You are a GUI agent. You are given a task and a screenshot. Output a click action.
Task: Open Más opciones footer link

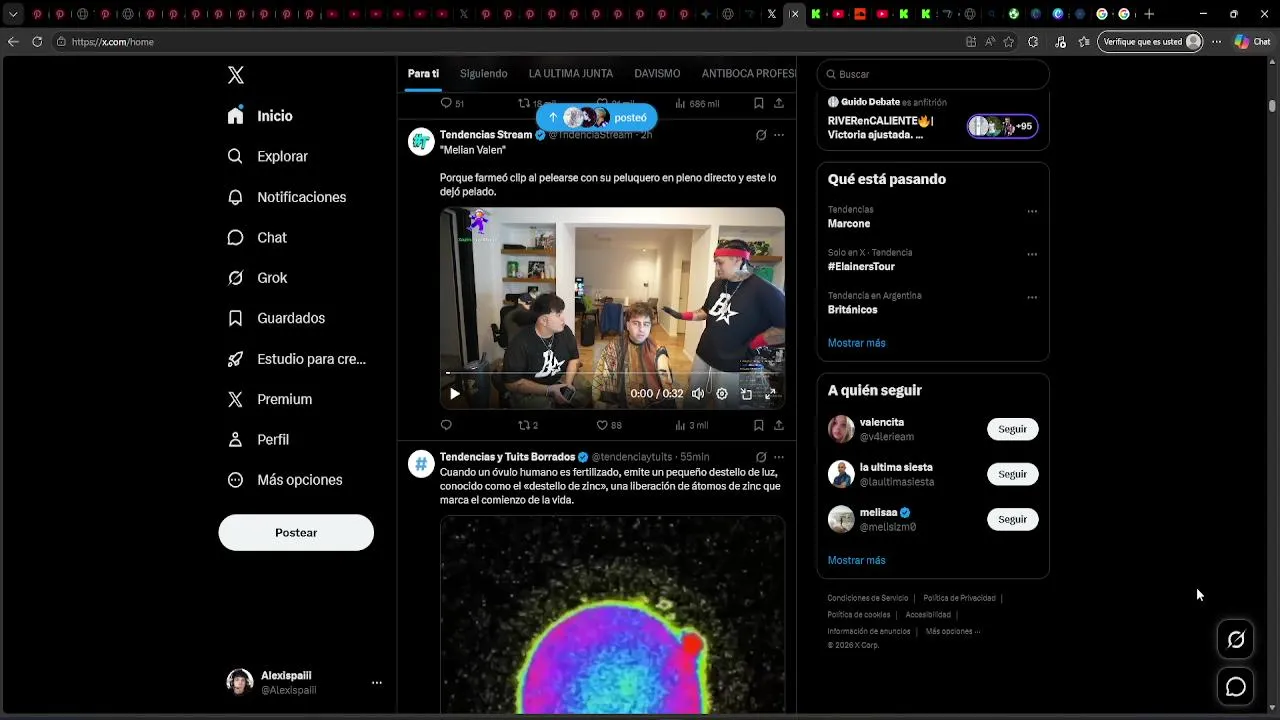952,631
